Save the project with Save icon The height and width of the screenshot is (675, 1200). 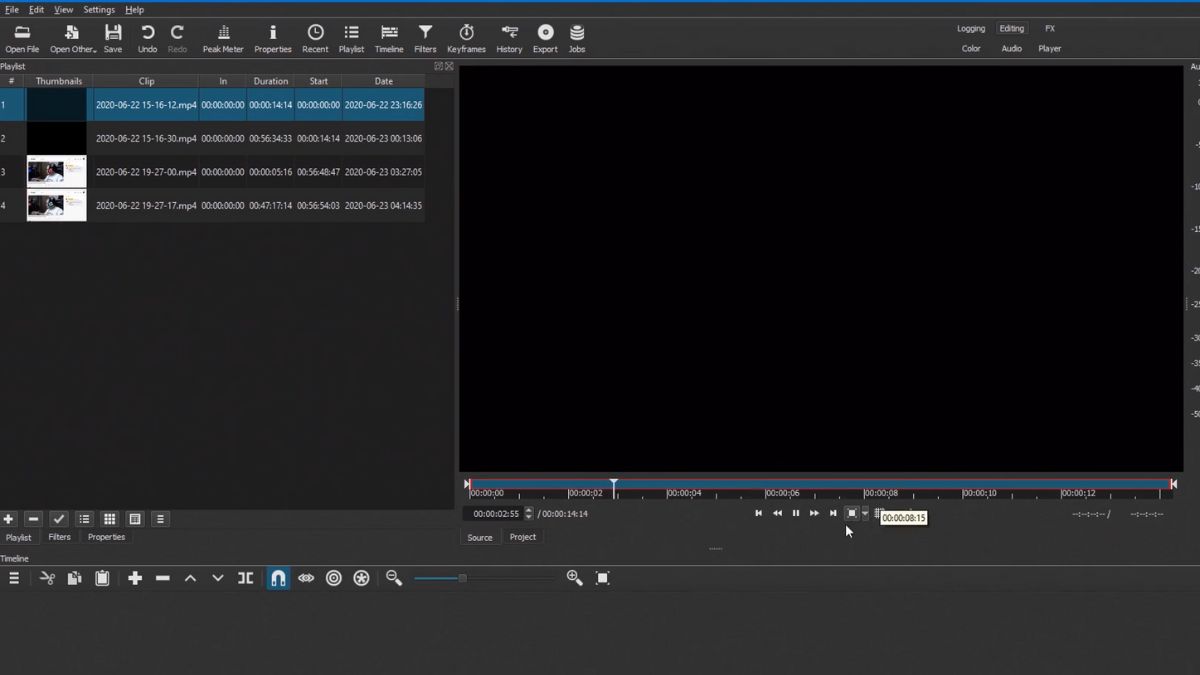[113, 39]
